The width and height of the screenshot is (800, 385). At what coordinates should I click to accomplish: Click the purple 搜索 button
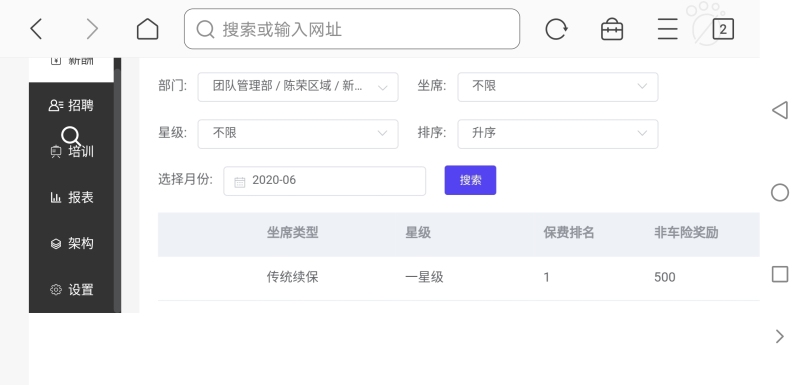click(x=470, y=180)
